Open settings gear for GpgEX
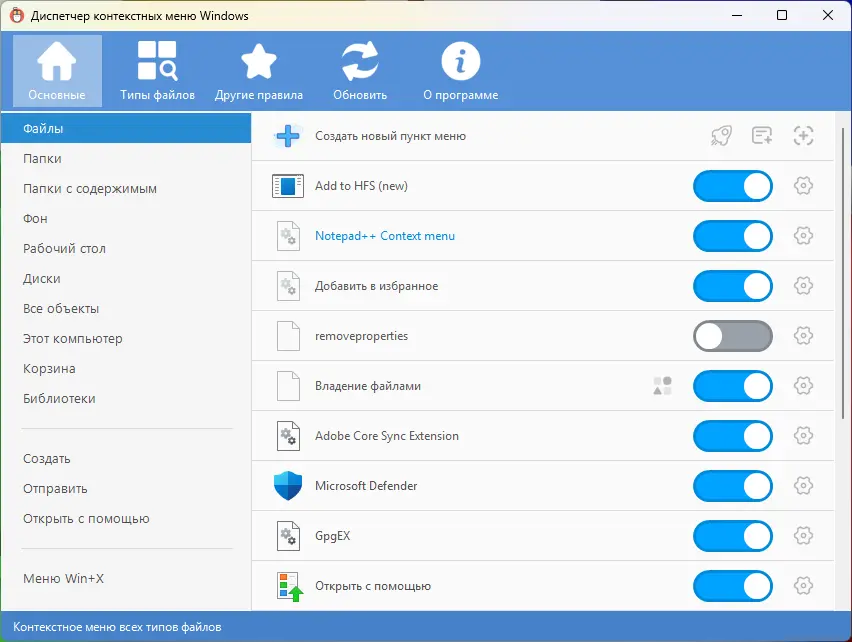This screenshot has height=642, width=852. (803, 536)
